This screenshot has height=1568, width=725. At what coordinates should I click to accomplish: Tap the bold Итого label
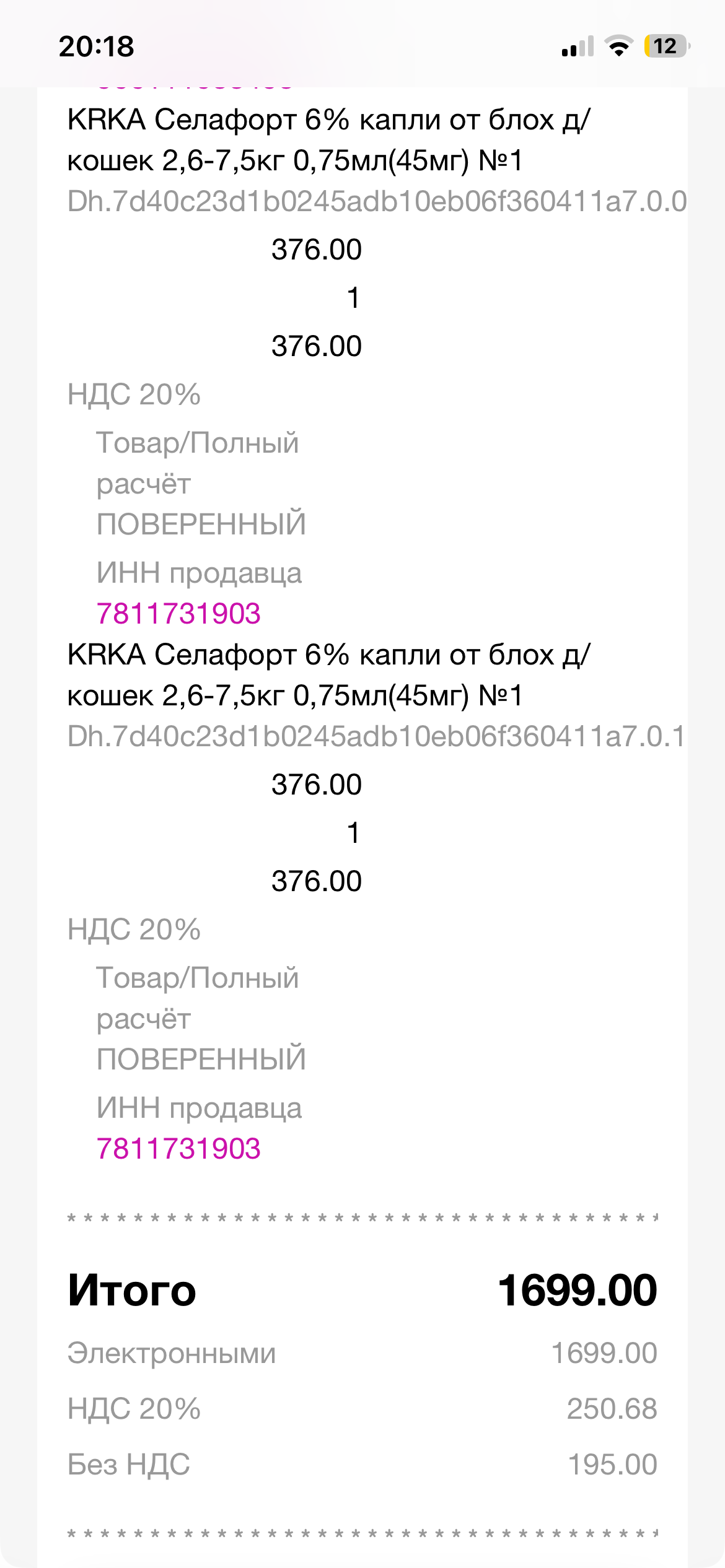[x=132, y=1291]
